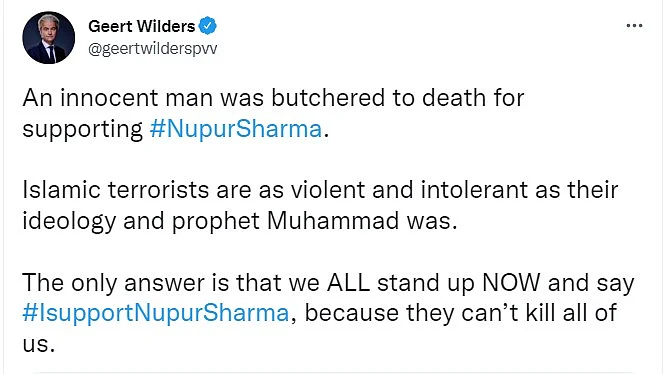Open Geert Wilders' profile picture
This screenshot has width=672, height=374.
point(48,38)
